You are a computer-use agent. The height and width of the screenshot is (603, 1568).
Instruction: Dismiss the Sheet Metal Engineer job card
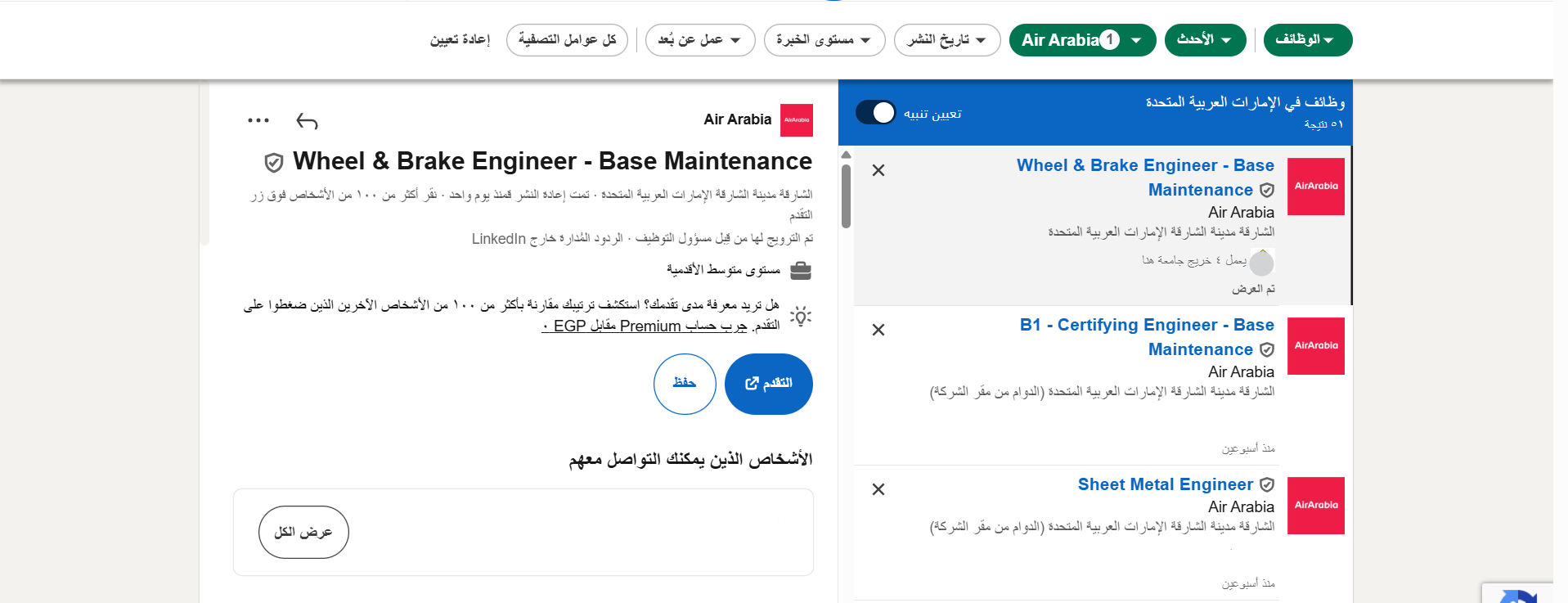(x=878, y=489)
